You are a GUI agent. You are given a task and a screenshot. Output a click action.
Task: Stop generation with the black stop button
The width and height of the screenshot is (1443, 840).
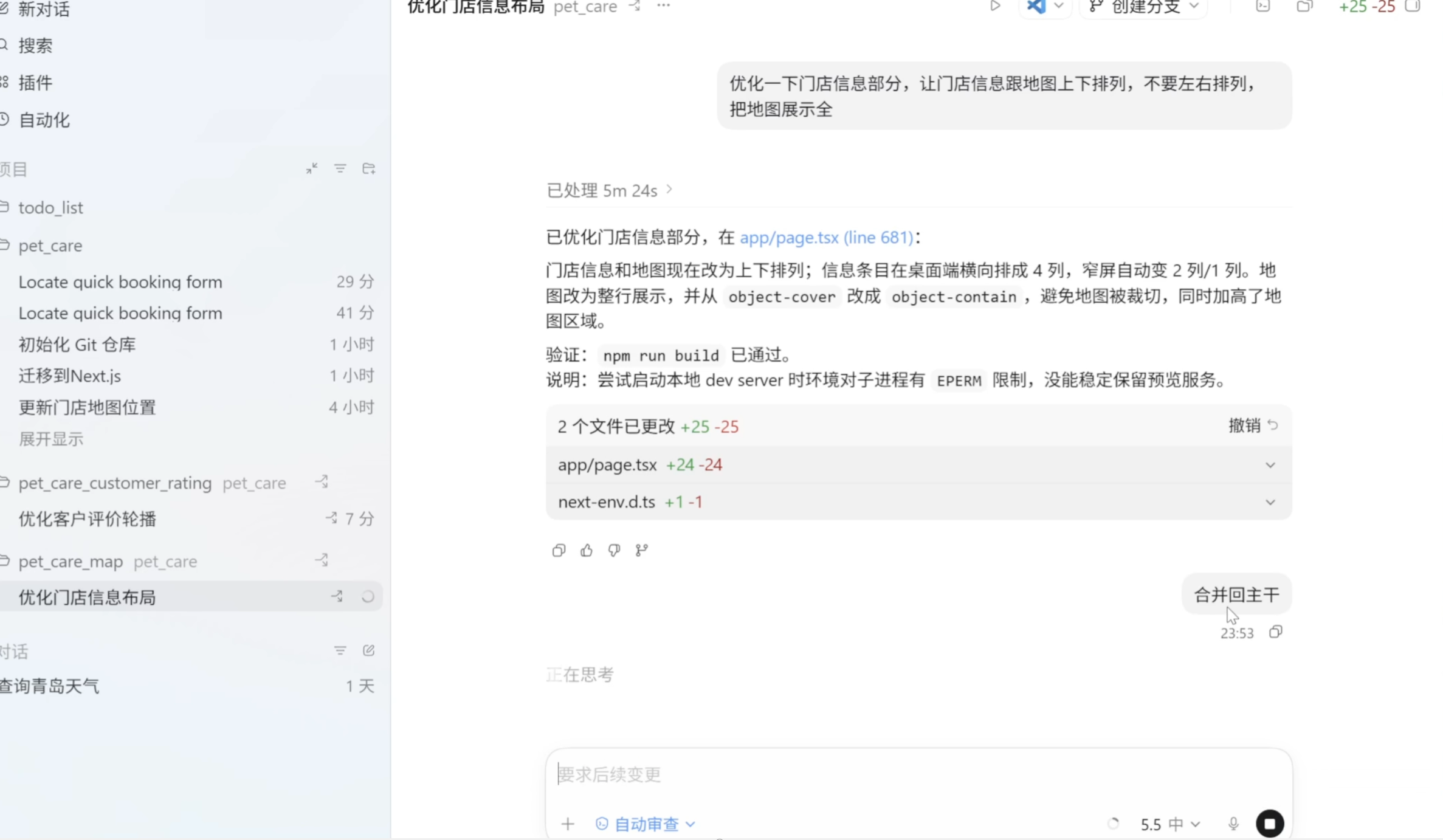click(x=1270, y=824)
